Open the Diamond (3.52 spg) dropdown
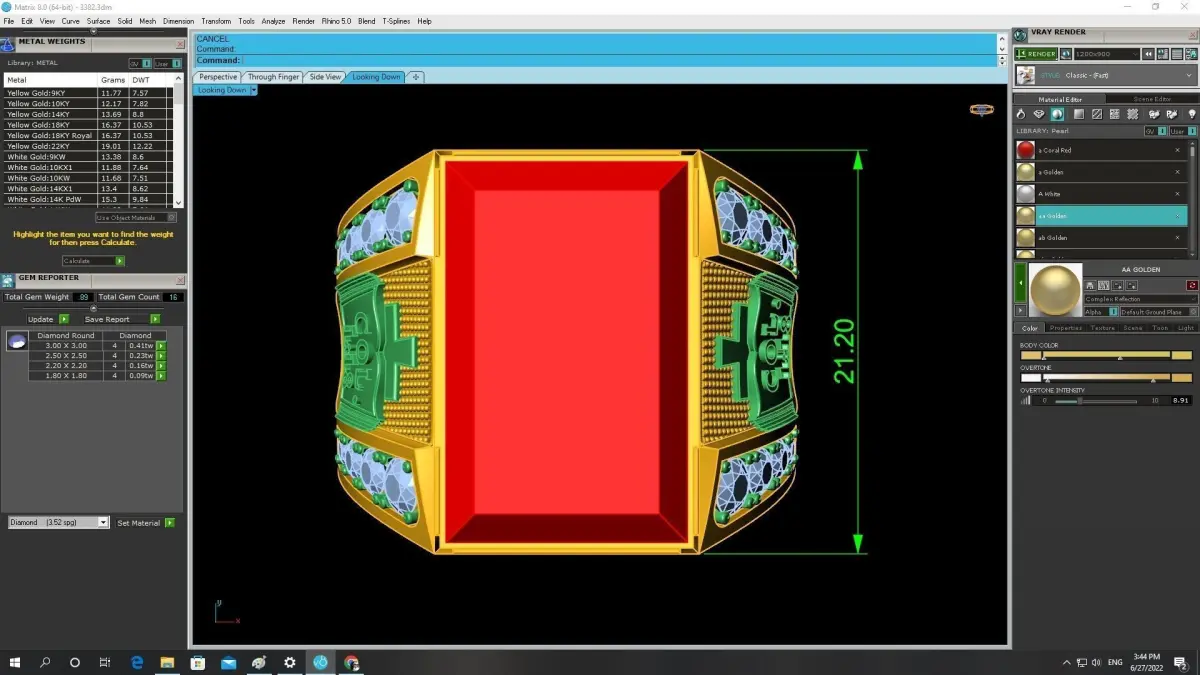 [58, 522]
